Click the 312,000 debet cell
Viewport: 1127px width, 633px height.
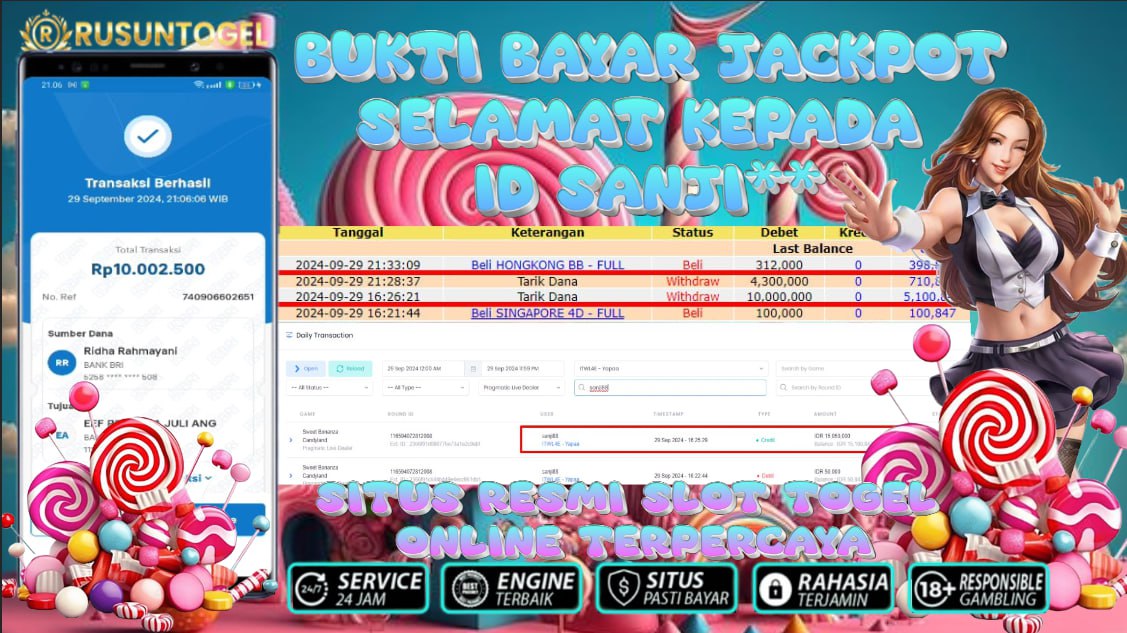(779, 264)
